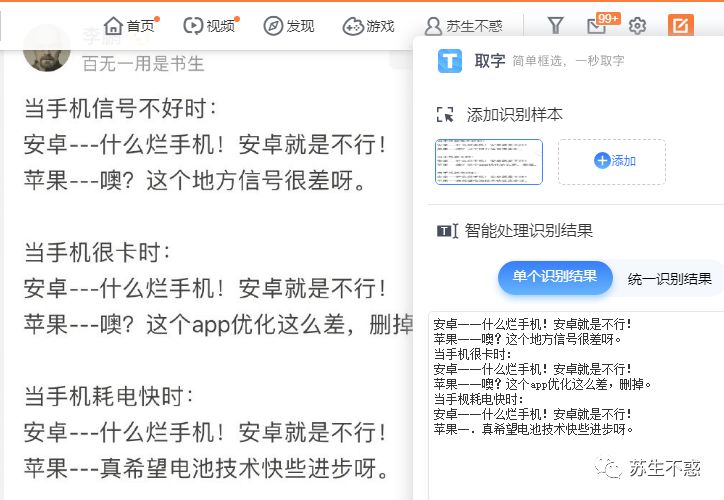Screen dimensions: 724x500
Task: Click the 添加识别样本 heading text
Action: (514, 114)
